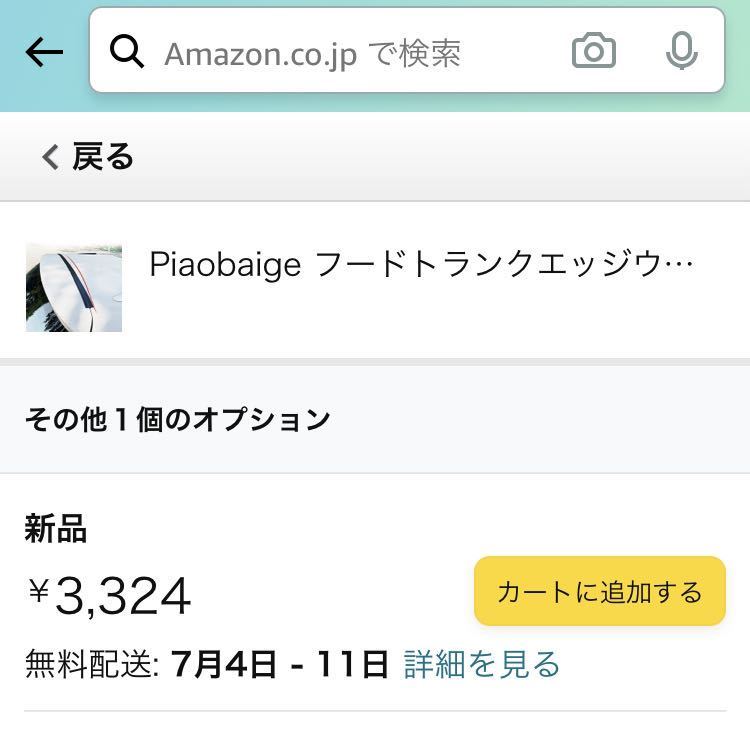This screenshot has width=750, height=735.
Task: Tap the back arrow in the header
Action: coord(44,52)
